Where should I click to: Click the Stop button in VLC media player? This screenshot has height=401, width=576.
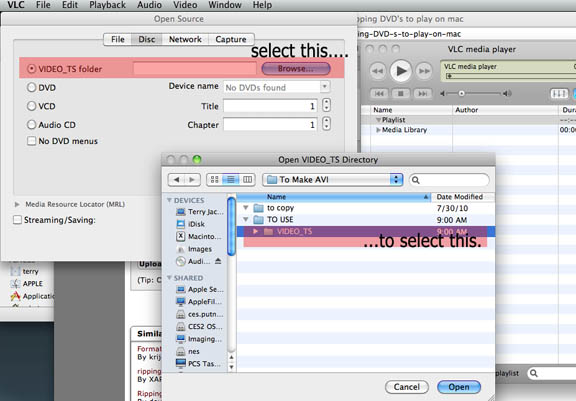400,94
